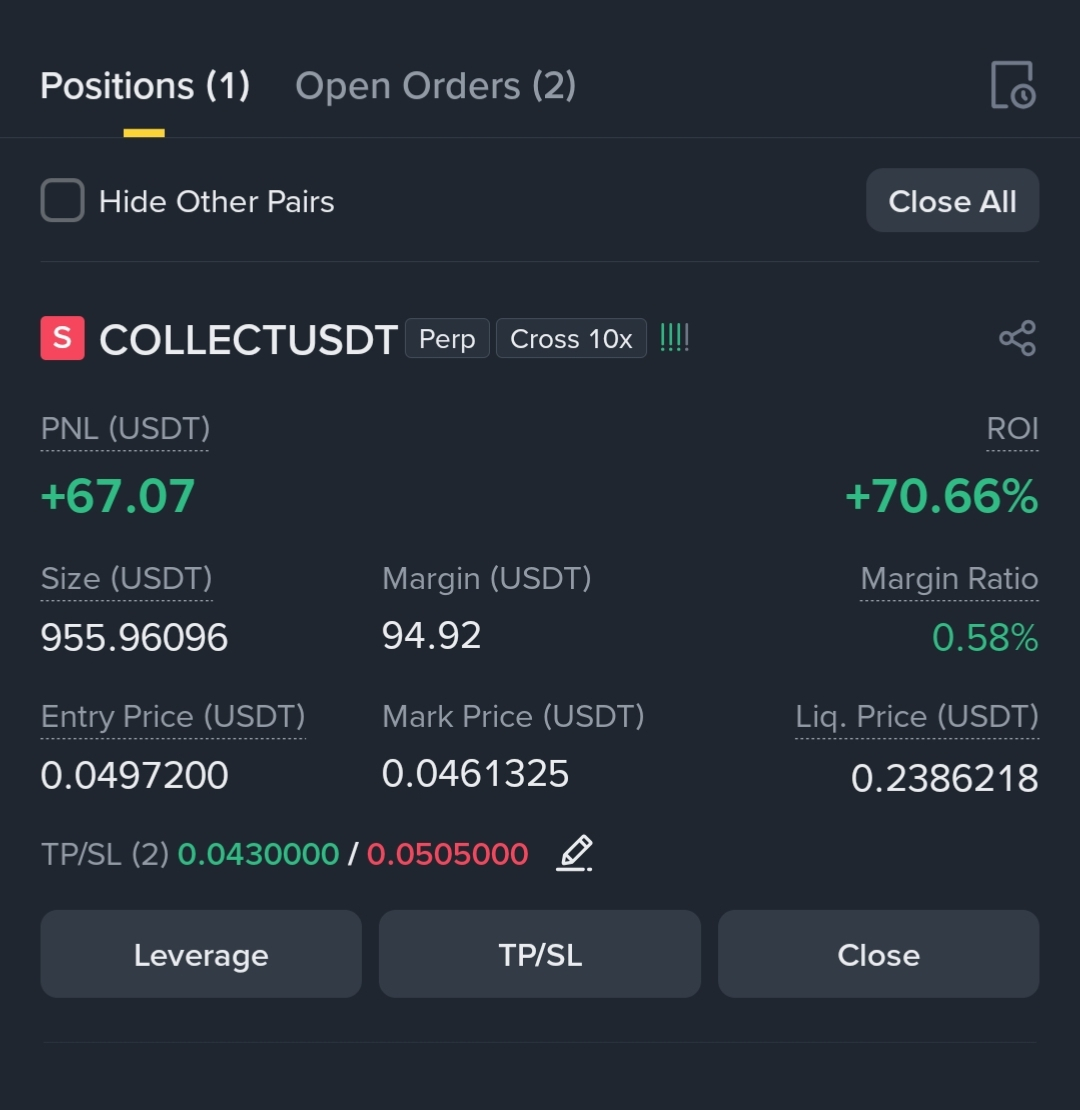Open the order history icon

(x=1013, y=86)
